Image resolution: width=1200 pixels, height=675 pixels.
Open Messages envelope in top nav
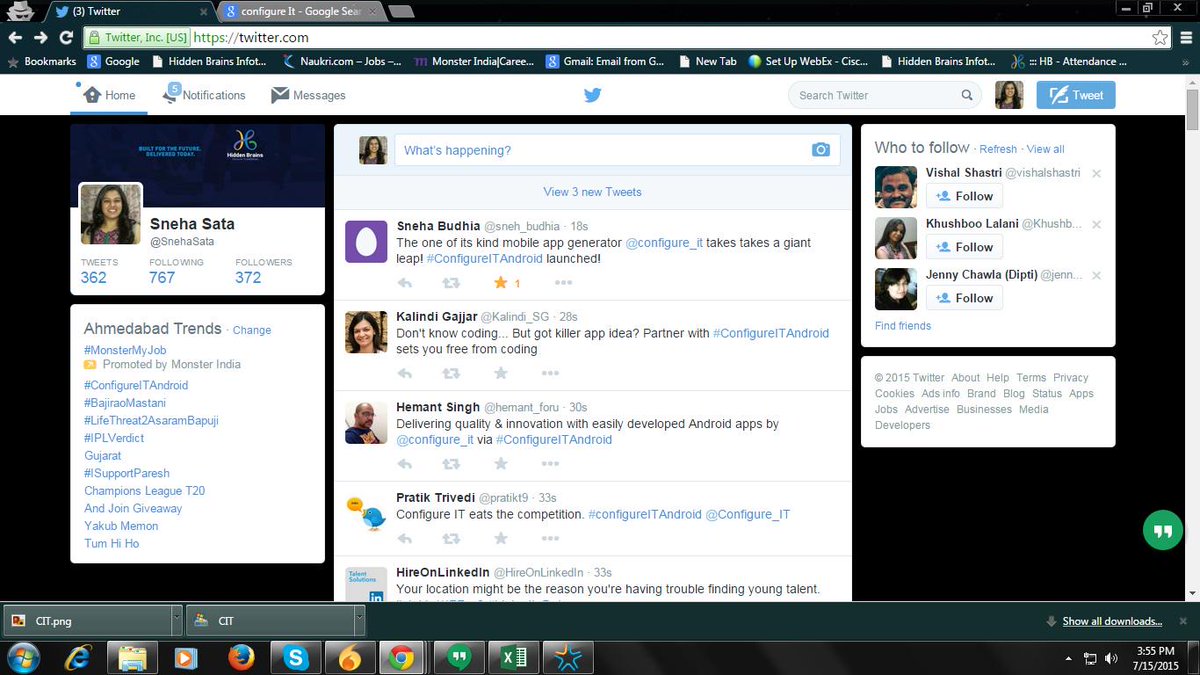[x=308, y=95]
